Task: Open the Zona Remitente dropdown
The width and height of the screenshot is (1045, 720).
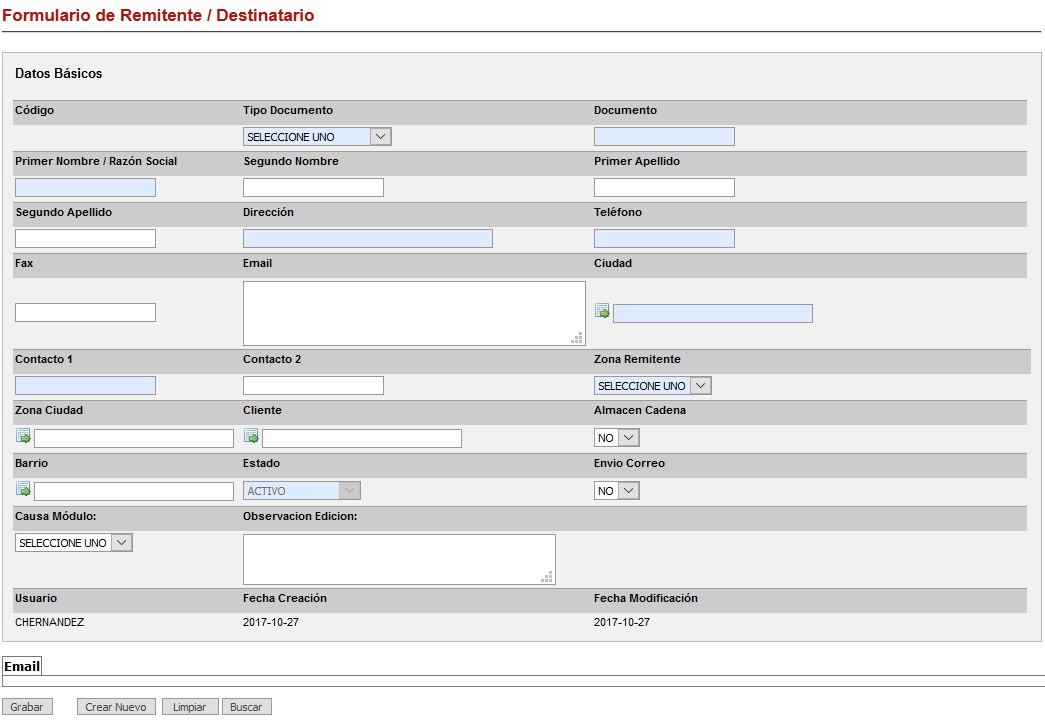Action: (652, 386)
